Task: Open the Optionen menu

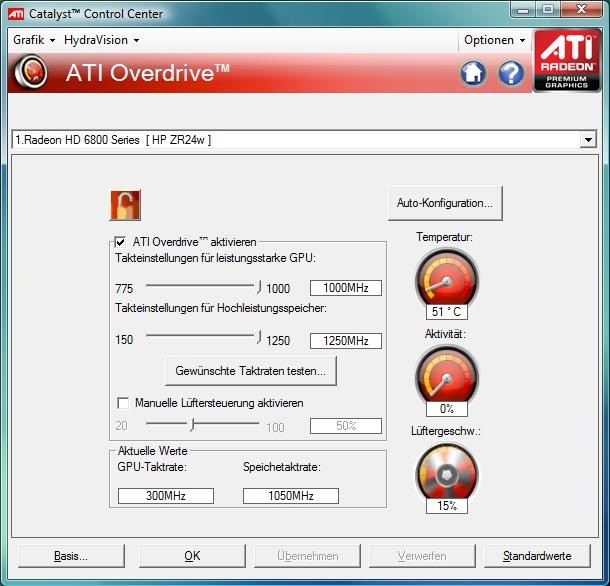Action: pos(494,40)
